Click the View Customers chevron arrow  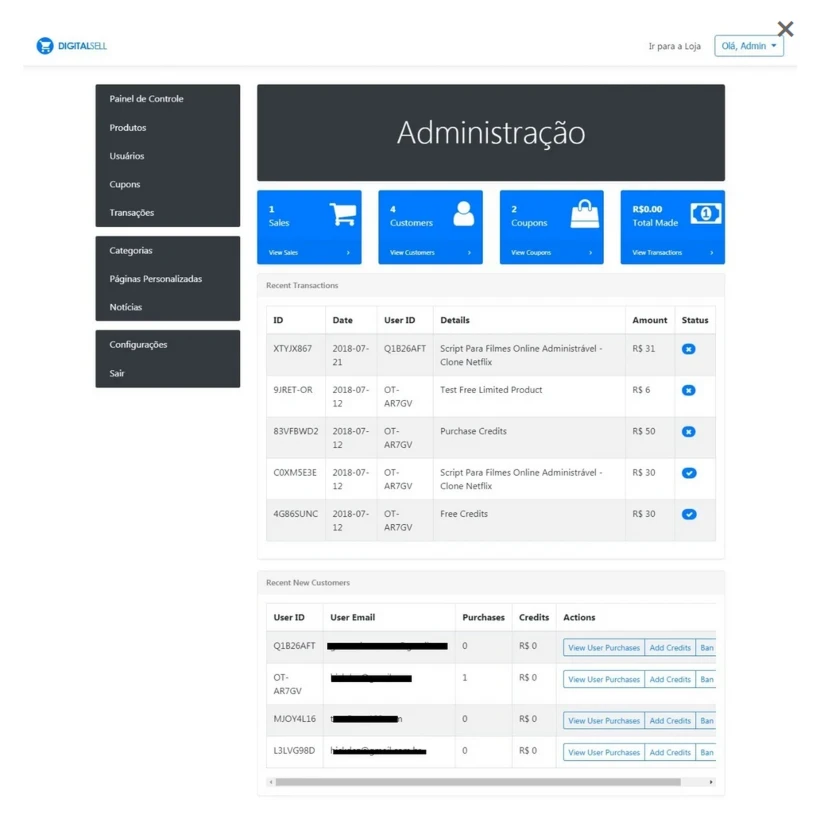click(x=469, y=253)
